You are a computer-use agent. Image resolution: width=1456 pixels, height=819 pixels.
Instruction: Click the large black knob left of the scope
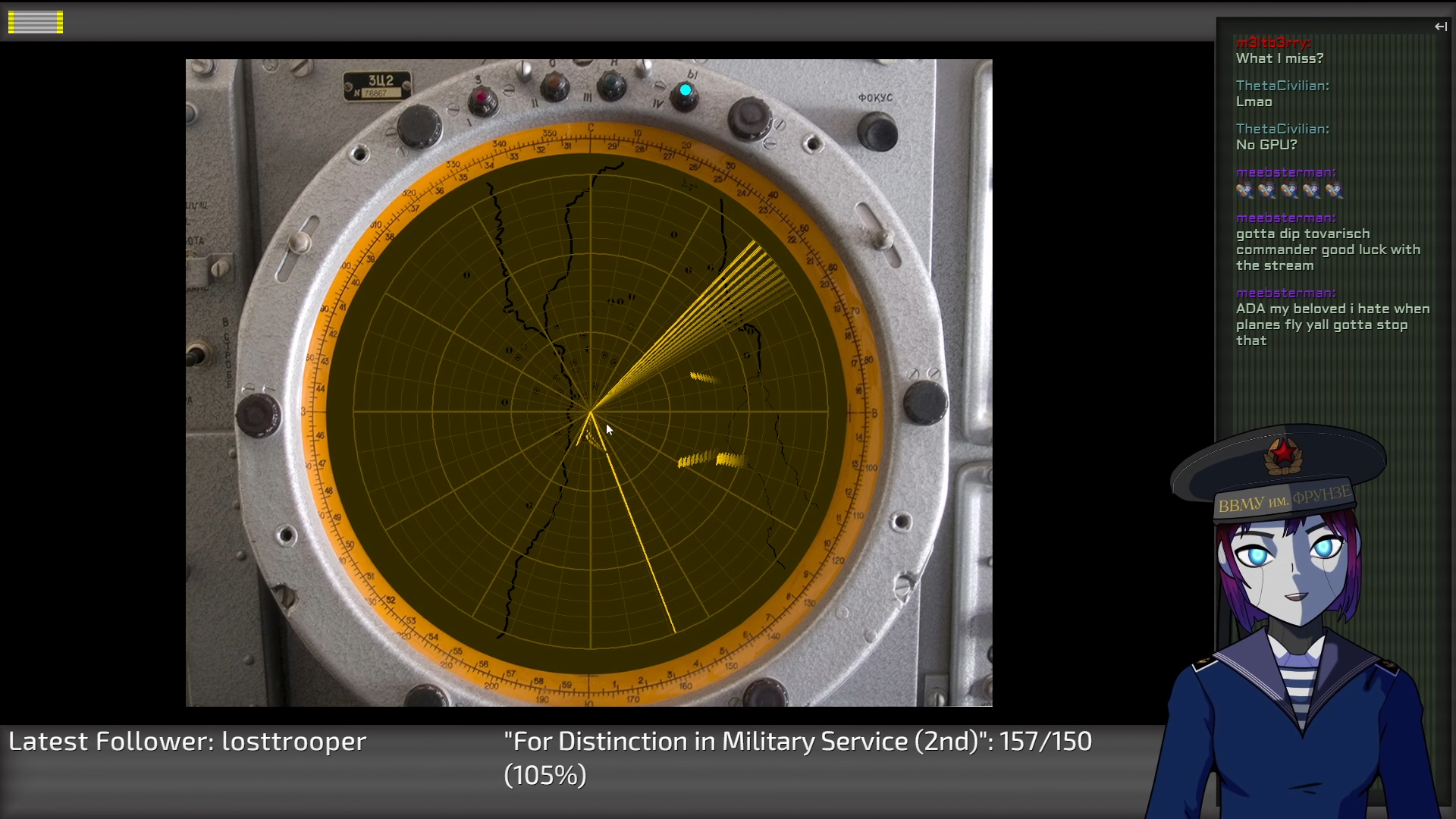click(x=258, y=415)
